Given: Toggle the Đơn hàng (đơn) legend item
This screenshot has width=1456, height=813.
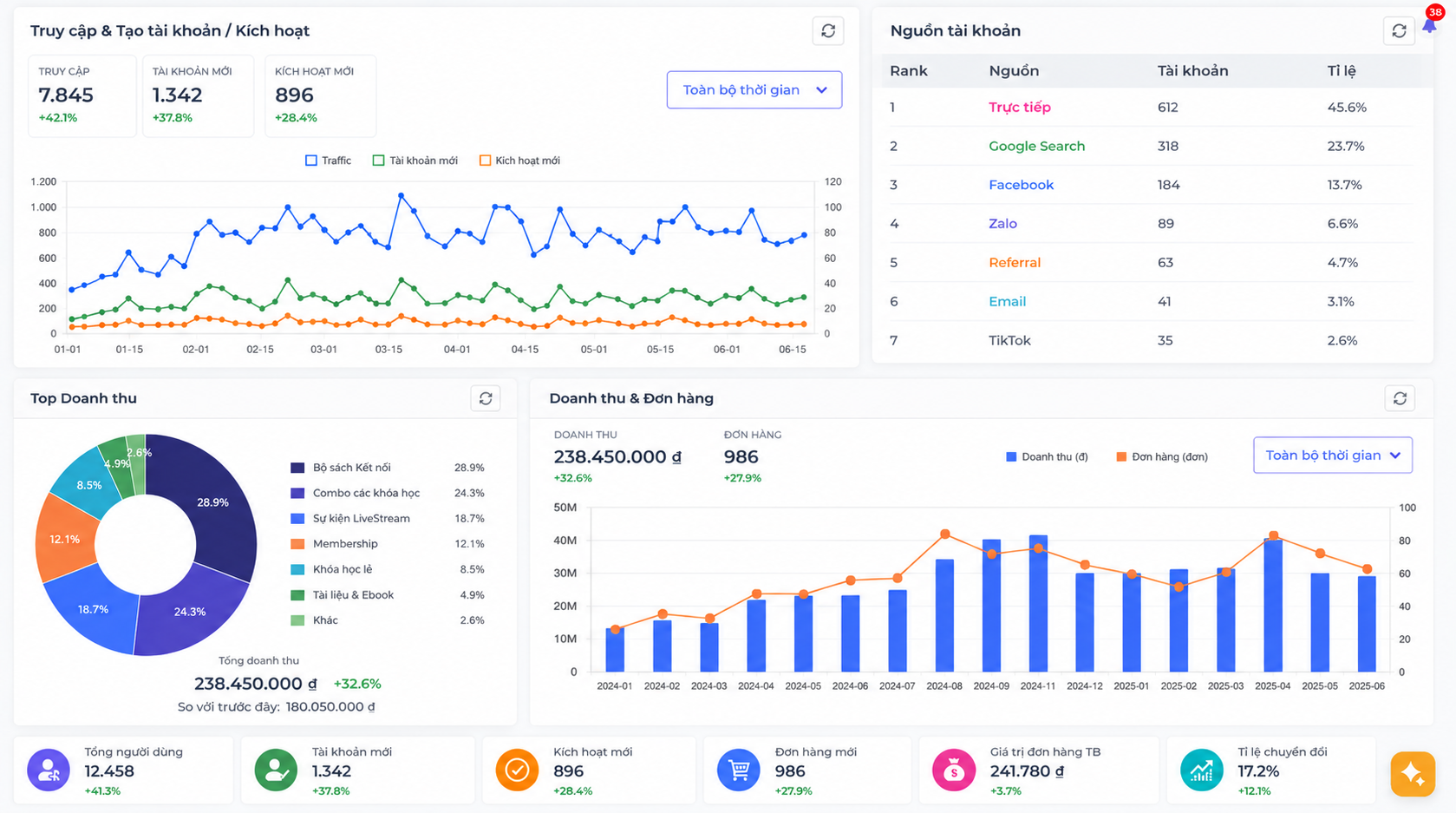Looking at the screenshot, I should click(x=1162, y=457).
